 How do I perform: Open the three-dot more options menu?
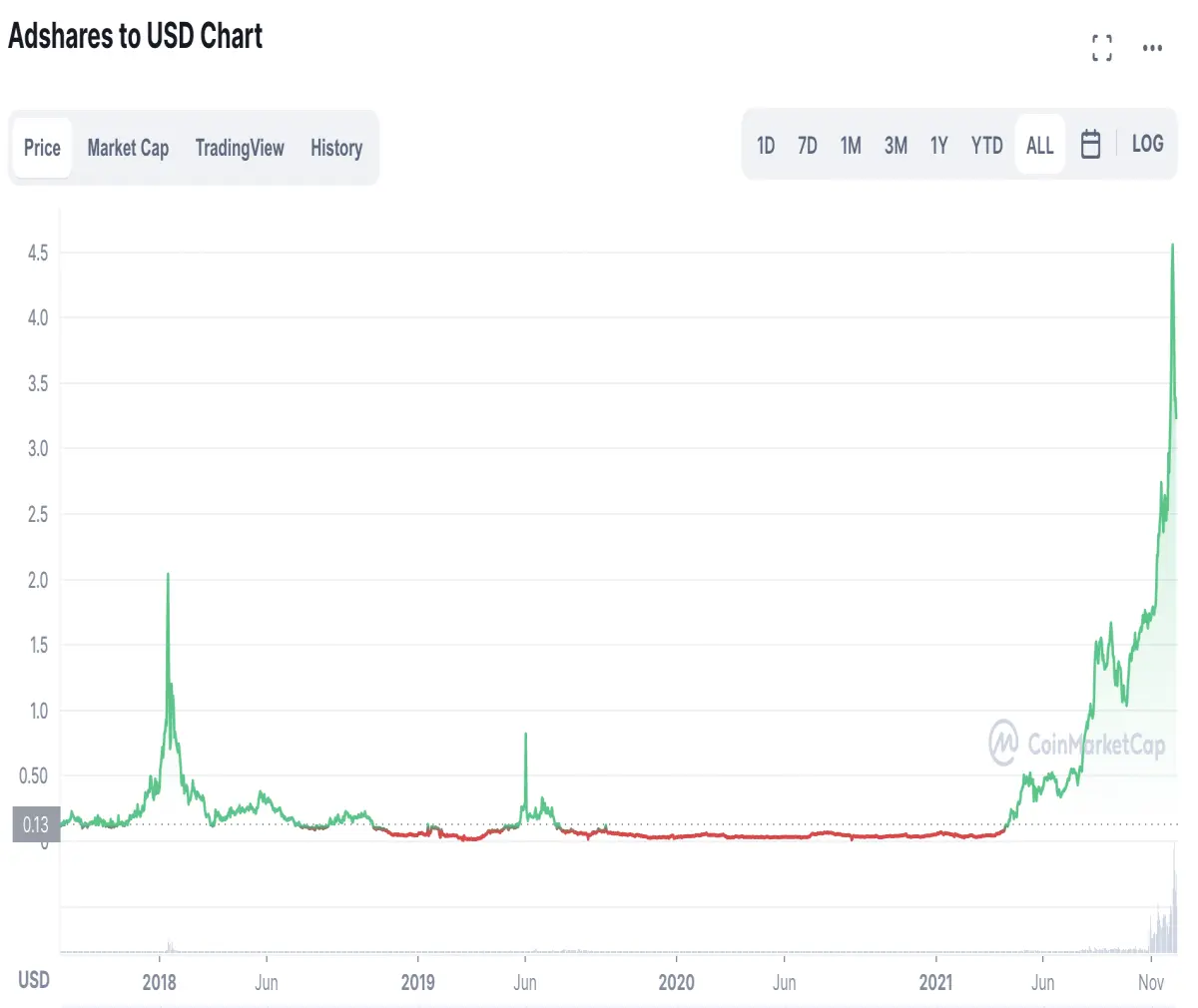[x=1152, y=48]
